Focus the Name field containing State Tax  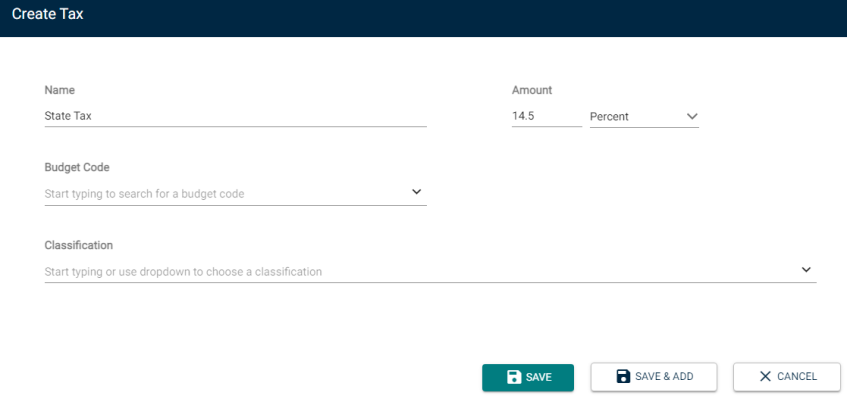click(236, 116)
